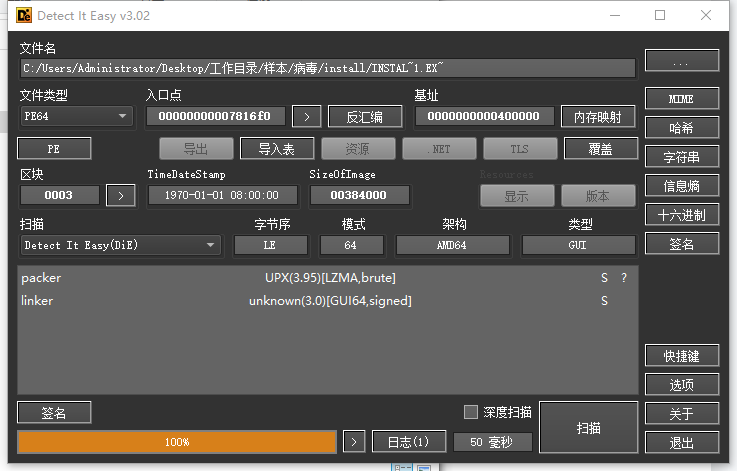Click the sections count field 0003
This screenshot has height=471, width=737.
pos(59,195)
